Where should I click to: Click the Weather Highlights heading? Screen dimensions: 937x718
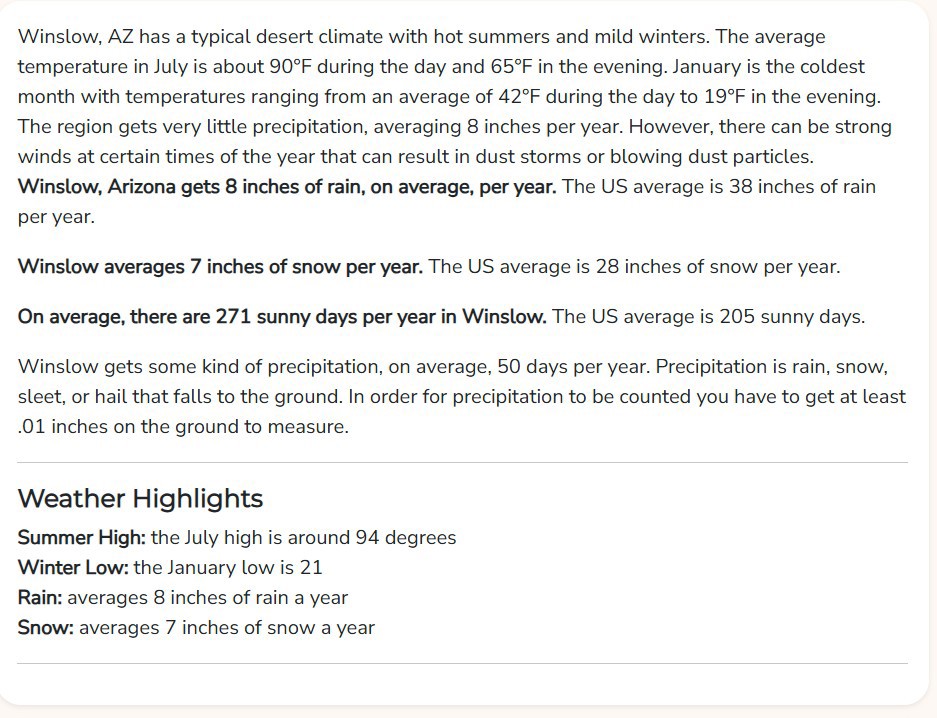[140, 499]
